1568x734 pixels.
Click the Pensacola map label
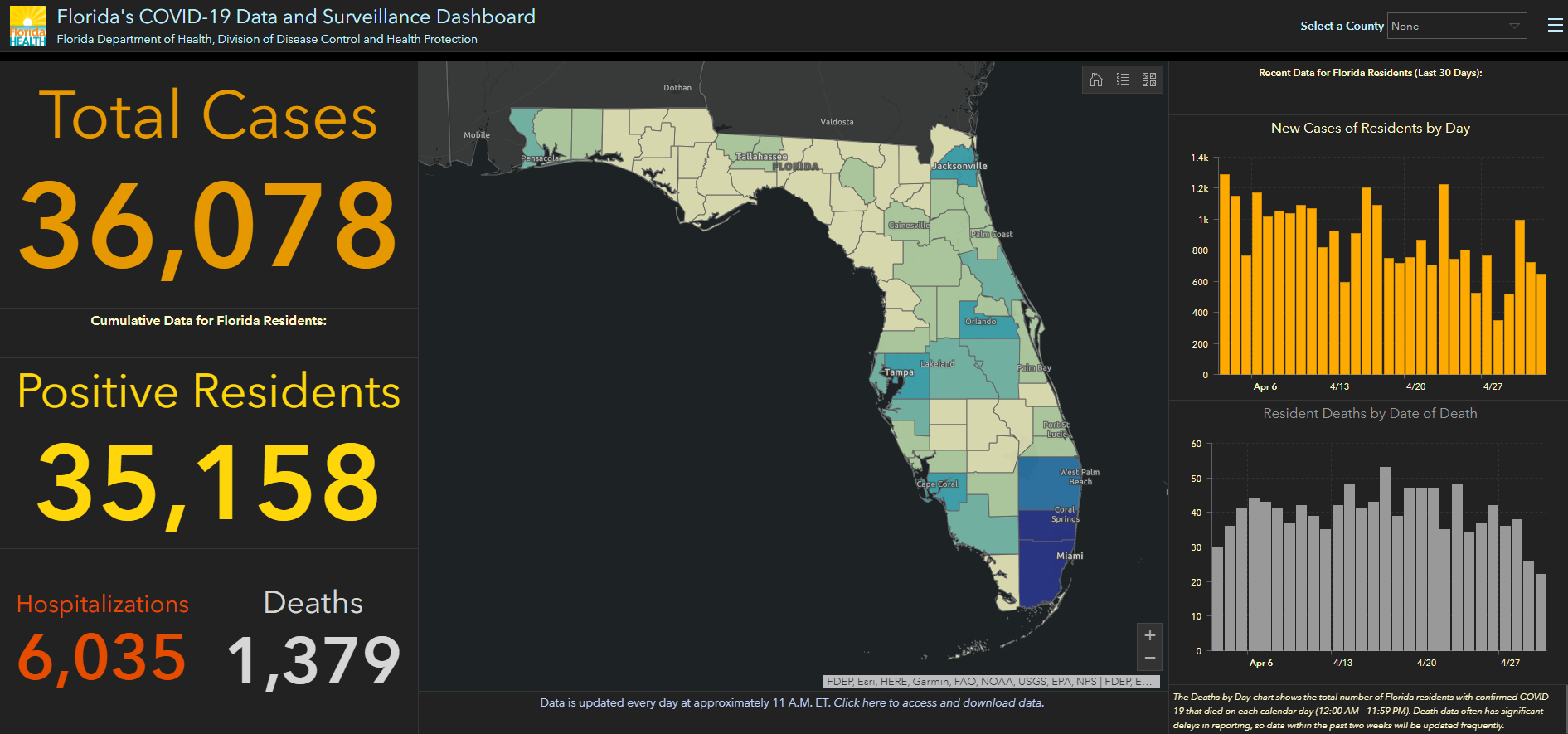point(541,158)
